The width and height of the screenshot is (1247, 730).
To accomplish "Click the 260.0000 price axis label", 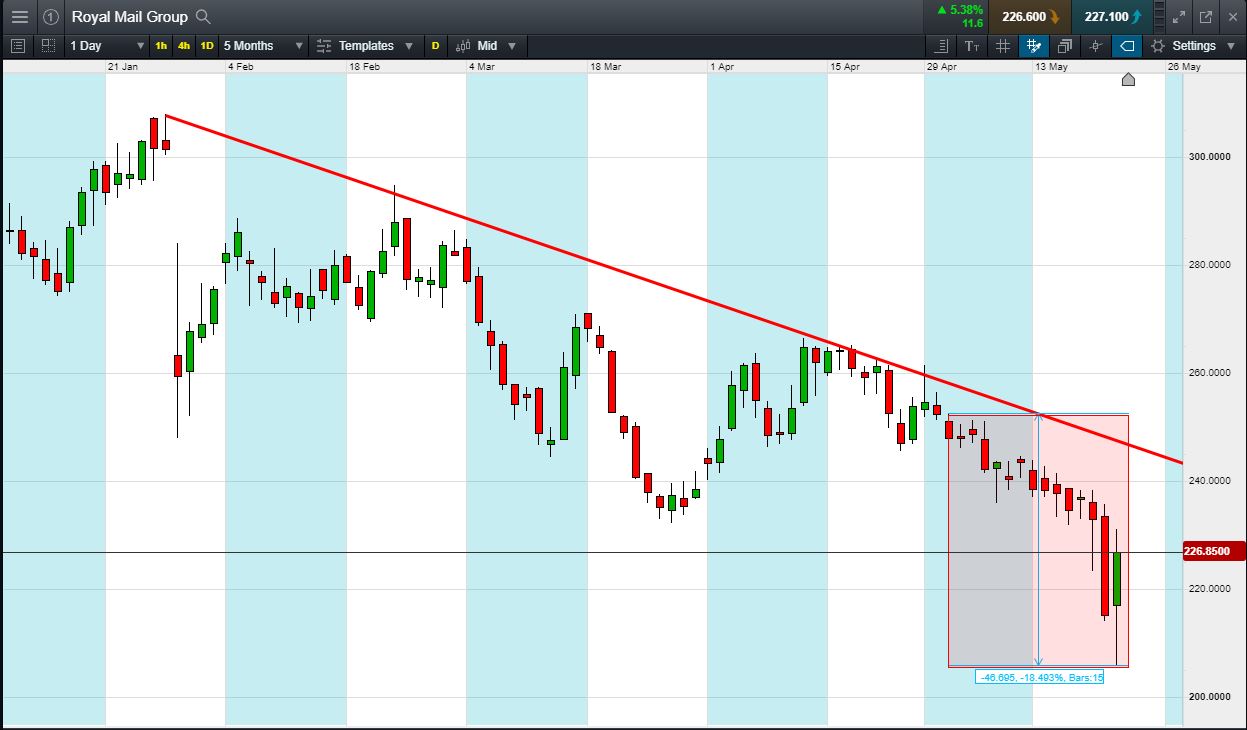I will pyautogui.click(x=1210, y=373).
